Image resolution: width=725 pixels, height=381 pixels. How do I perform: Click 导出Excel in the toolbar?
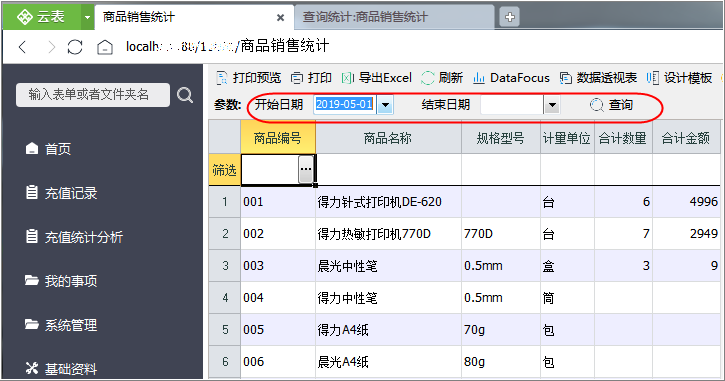pos(376,78)
